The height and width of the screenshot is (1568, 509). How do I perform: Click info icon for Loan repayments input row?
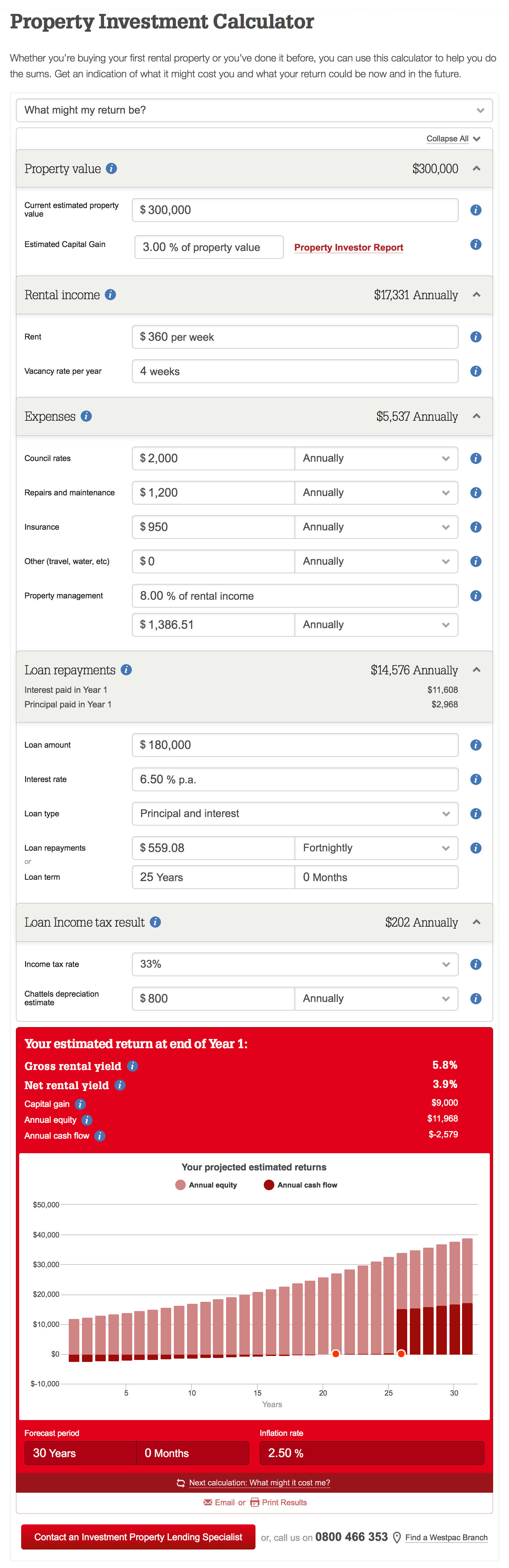point(476,848)
